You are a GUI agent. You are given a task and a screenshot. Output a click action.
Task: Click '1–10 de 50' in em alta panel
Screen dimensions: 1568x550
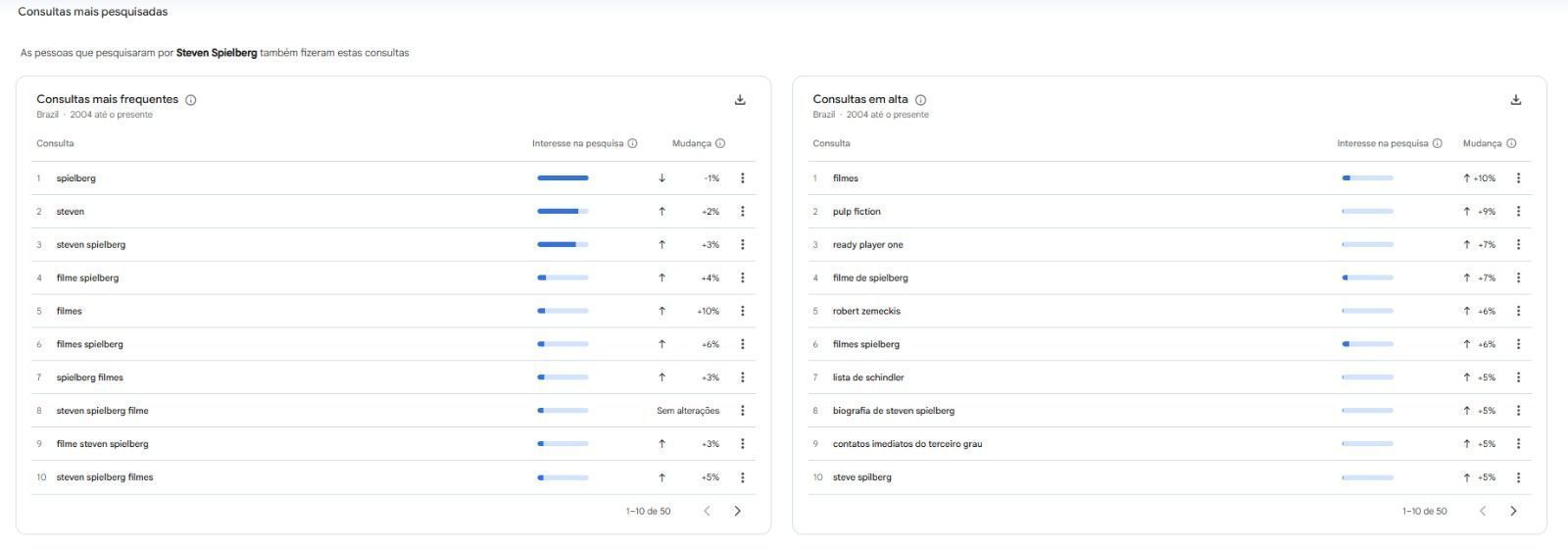click(x=1424, y=511)
